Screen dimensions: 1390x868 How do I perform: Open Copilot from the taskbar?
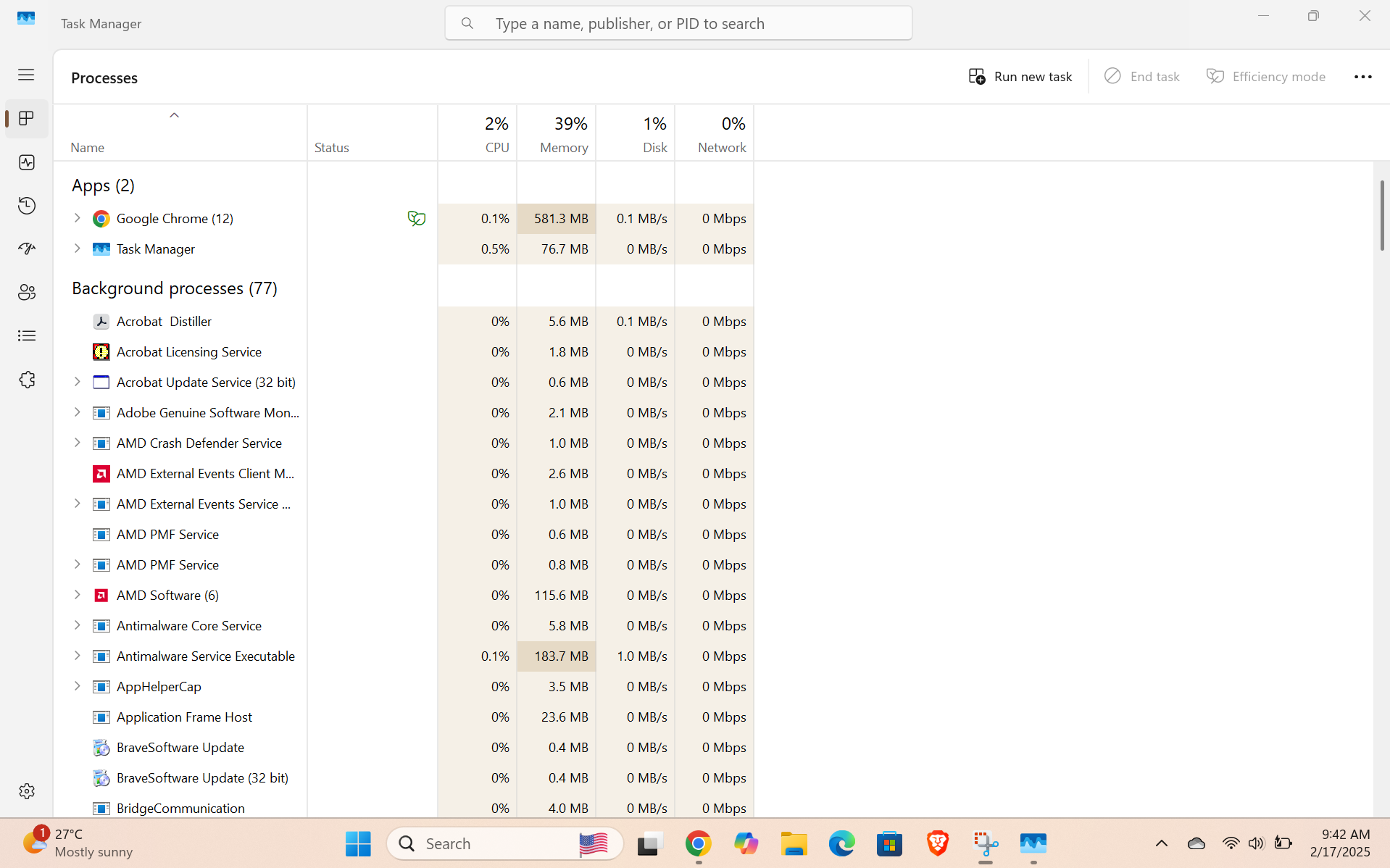point(746,843)
